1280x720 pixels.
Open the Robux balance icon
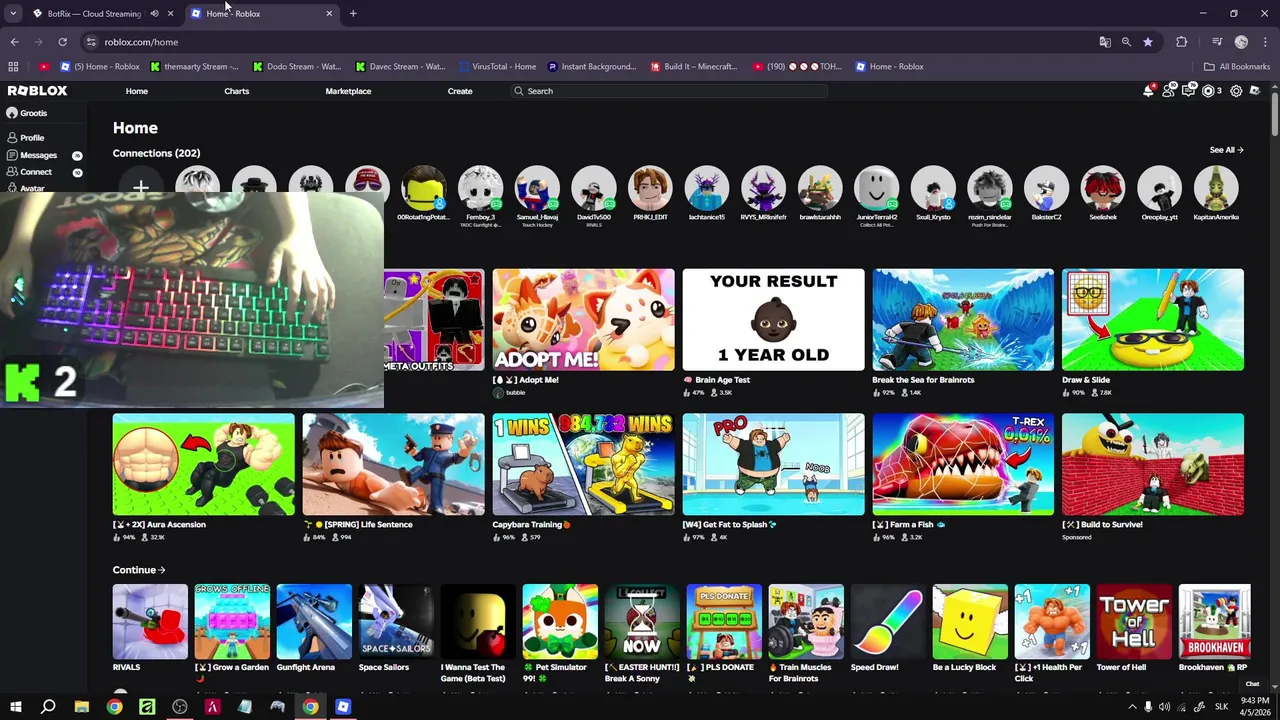tap(1210, 91)
